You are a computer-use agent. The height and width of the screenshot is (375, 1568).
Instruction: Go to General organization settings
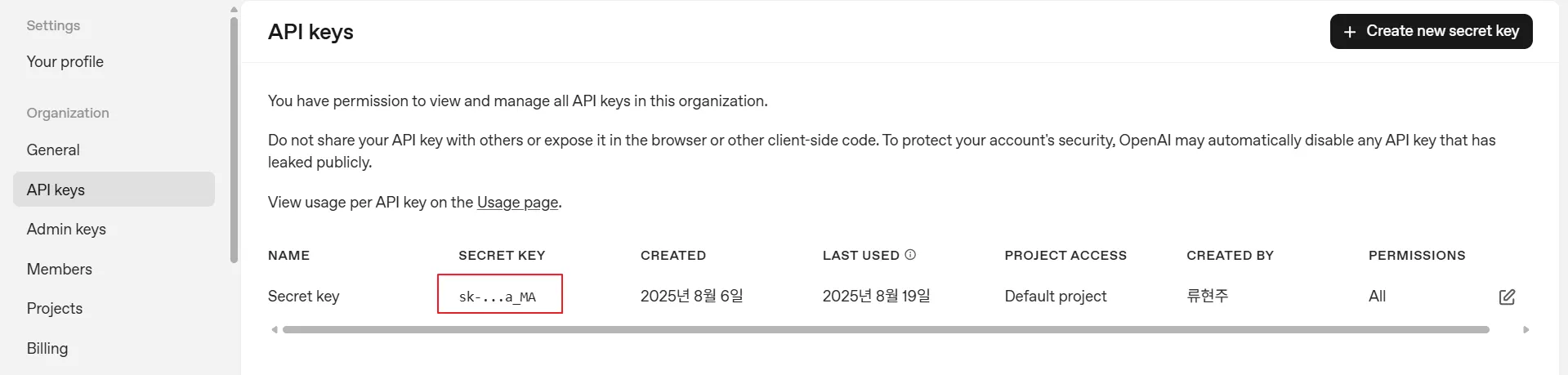point(53,150)
